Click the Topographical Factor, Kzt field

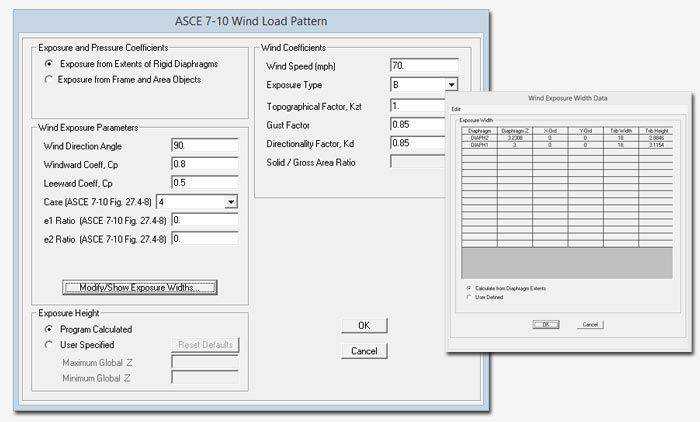coord(418,106)
